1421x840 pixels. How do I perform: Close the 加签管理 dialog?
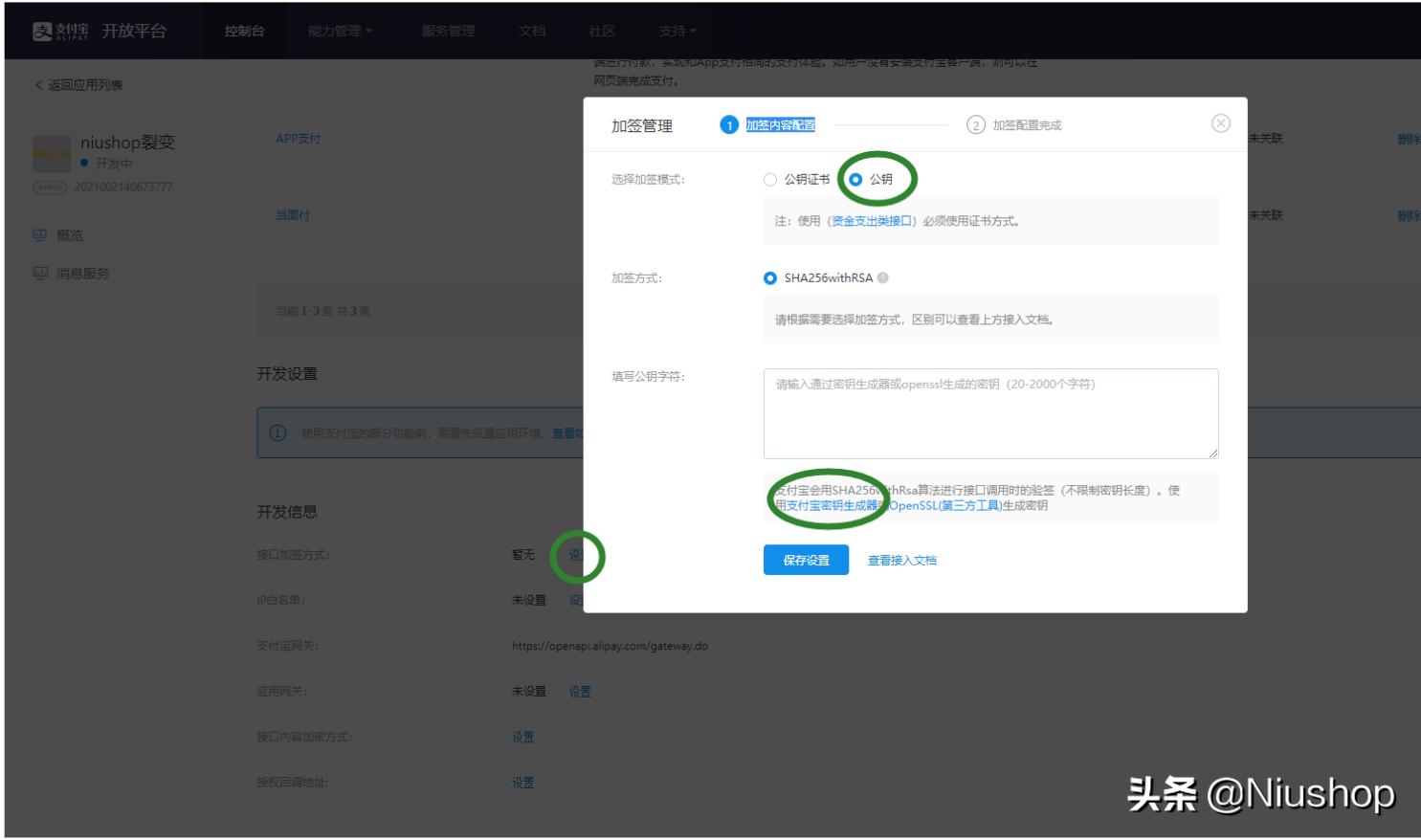click(1220, 123)
